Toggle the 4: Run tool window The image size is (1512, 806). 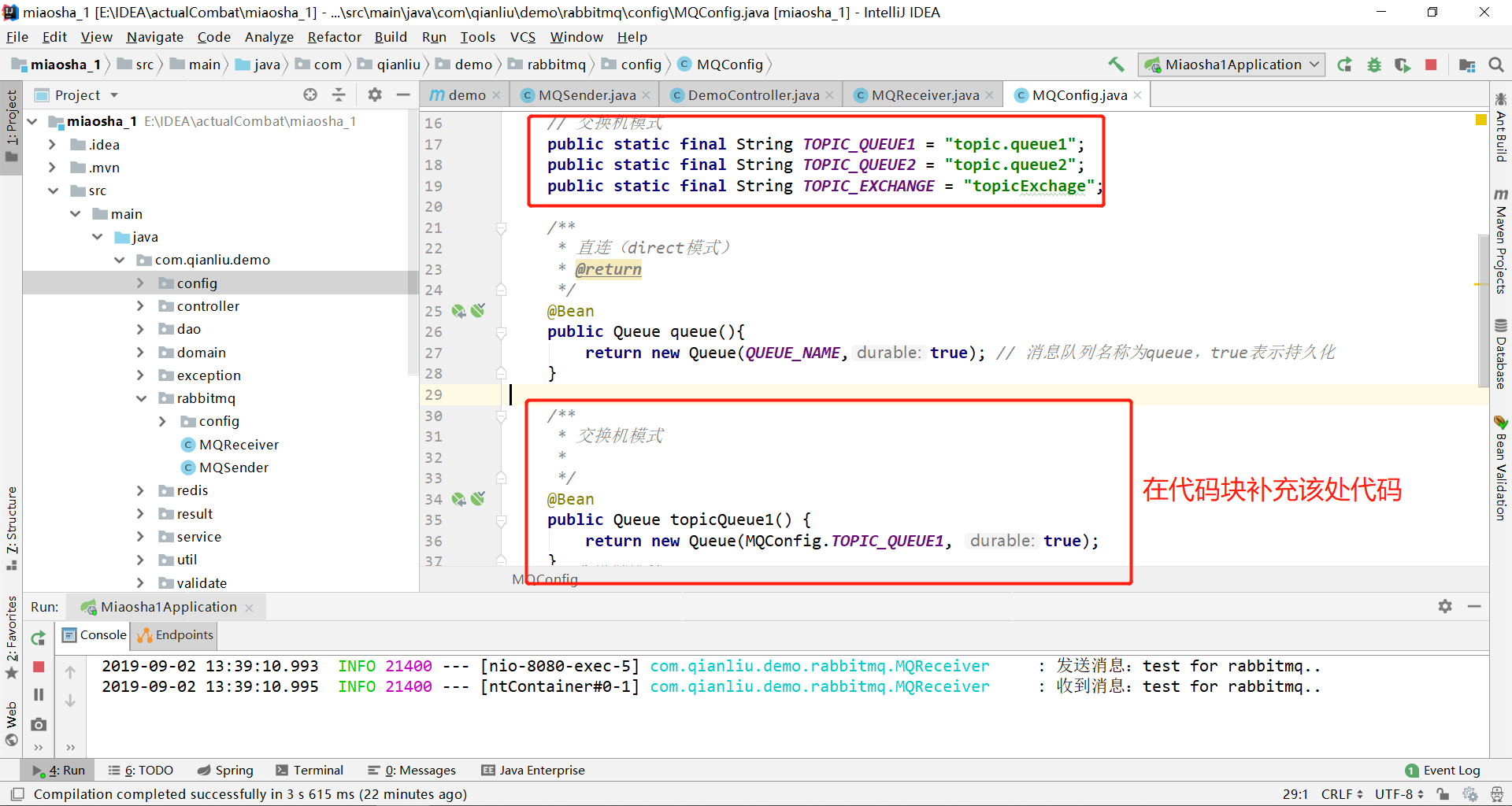click(x=59, y=770)
